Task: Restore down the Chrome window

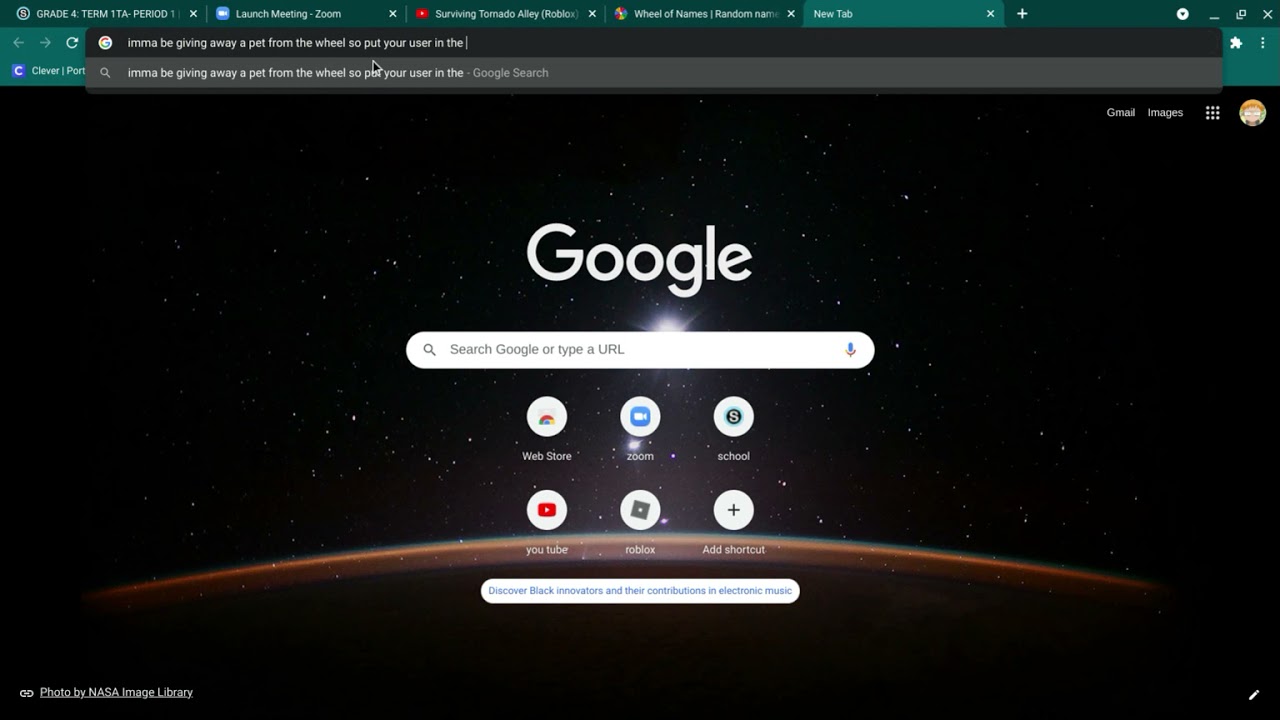Action: [x=1241, y=14]
